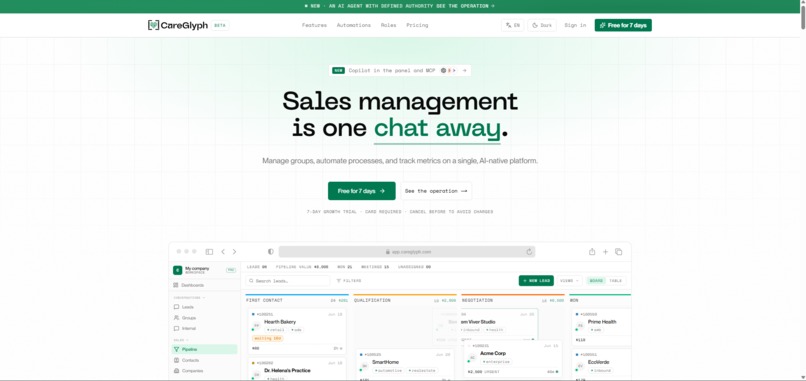Collapse the Conversations sidebar section
This screenshot has width=806, height=381.
[189, 298]
